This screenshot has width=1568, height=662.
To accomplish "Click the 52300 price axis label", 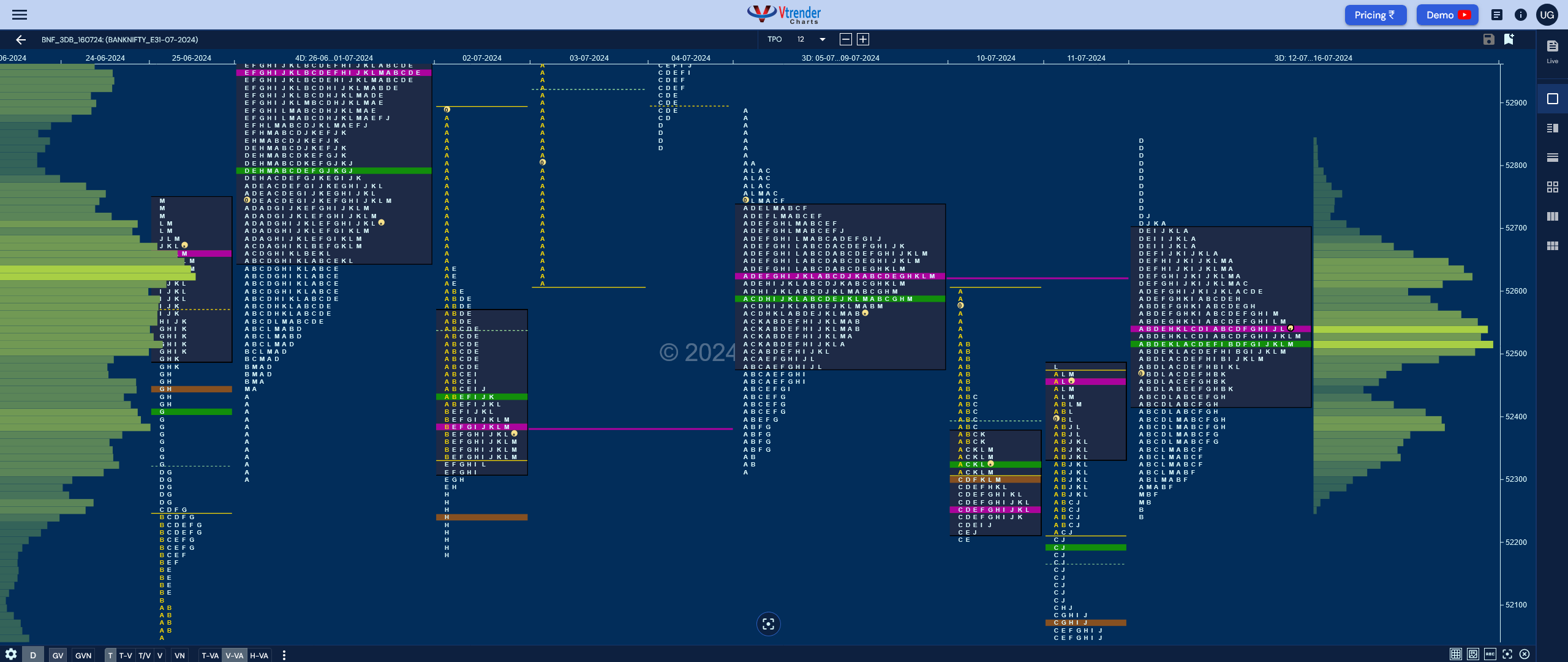I will click(1516, 479).
